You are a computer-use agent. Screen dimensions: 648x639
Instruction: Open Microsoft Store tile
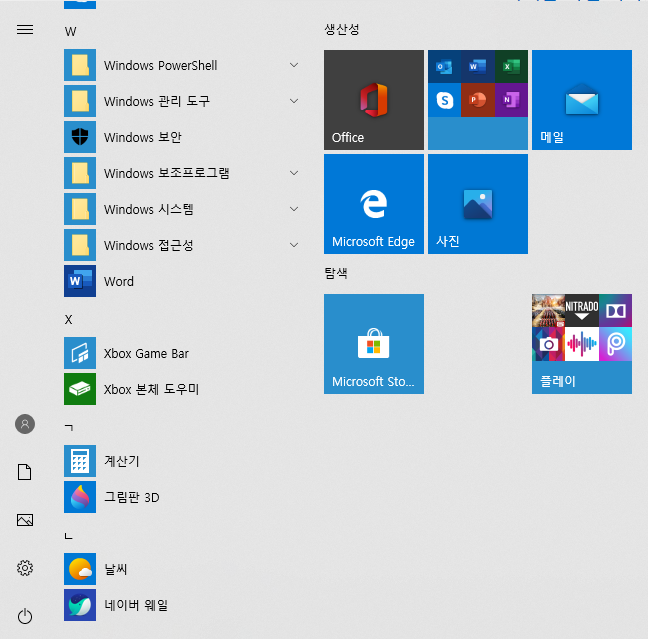374,344
